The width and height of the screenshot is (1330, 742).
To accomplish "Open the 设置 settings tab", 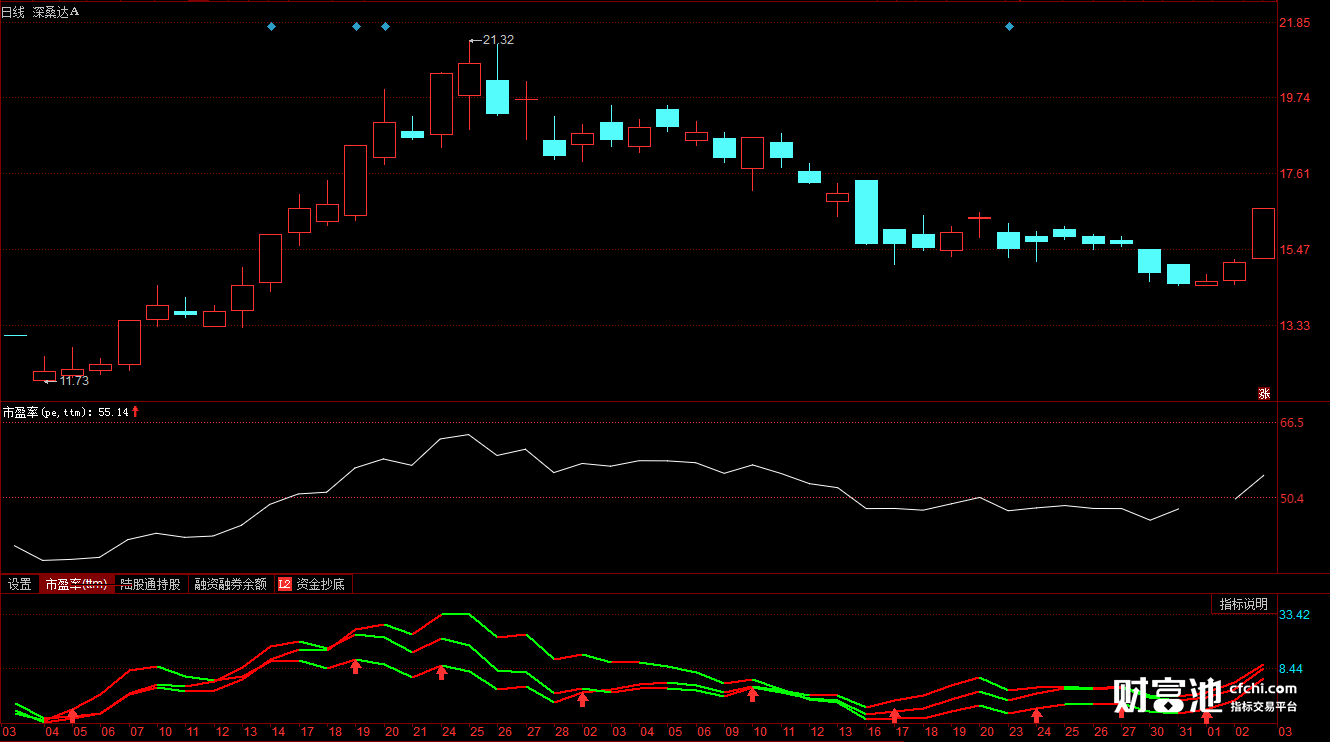I will [20, 584].
